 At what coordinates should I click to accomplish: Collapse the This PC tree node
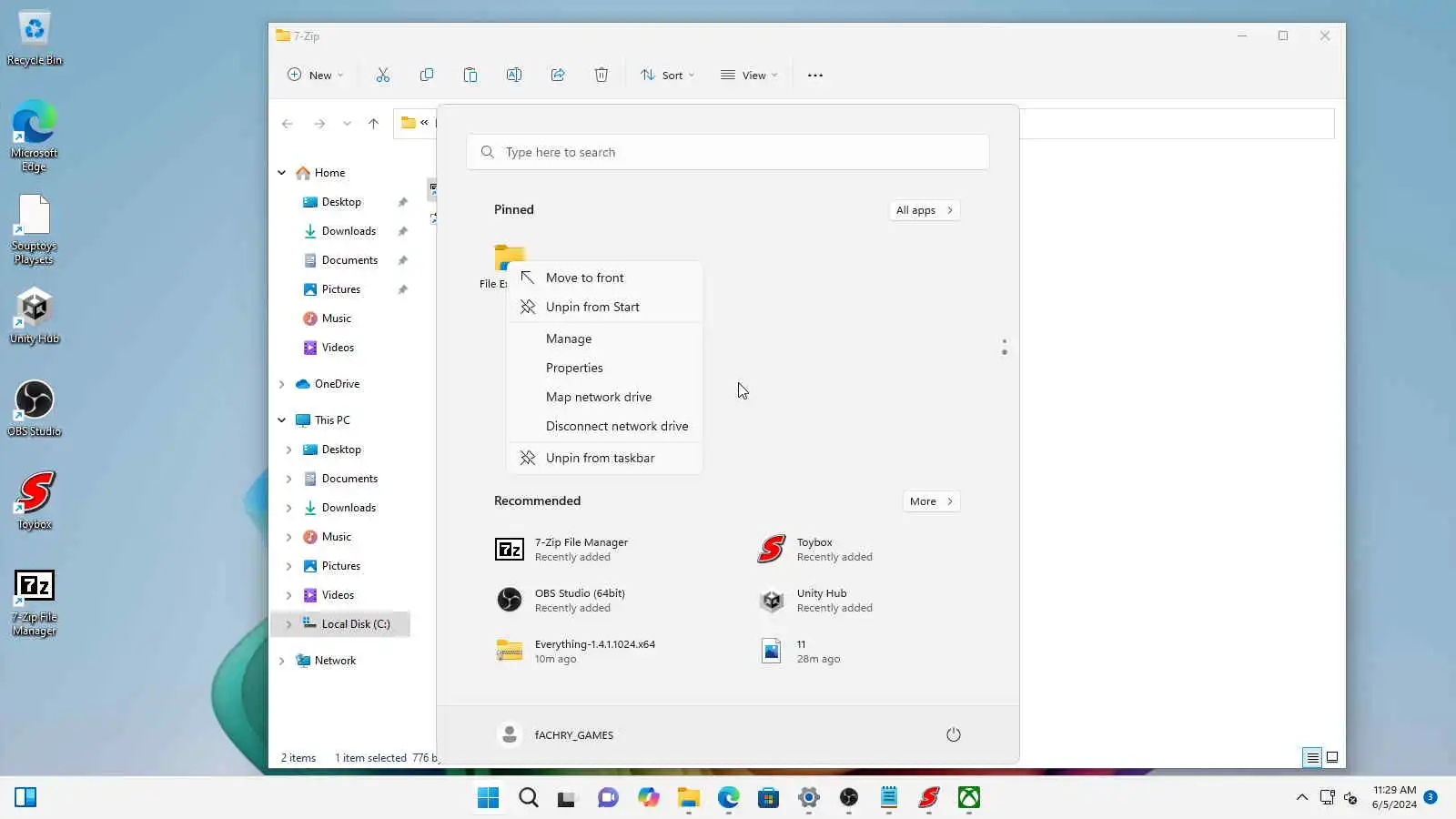(x=282, y=420)
